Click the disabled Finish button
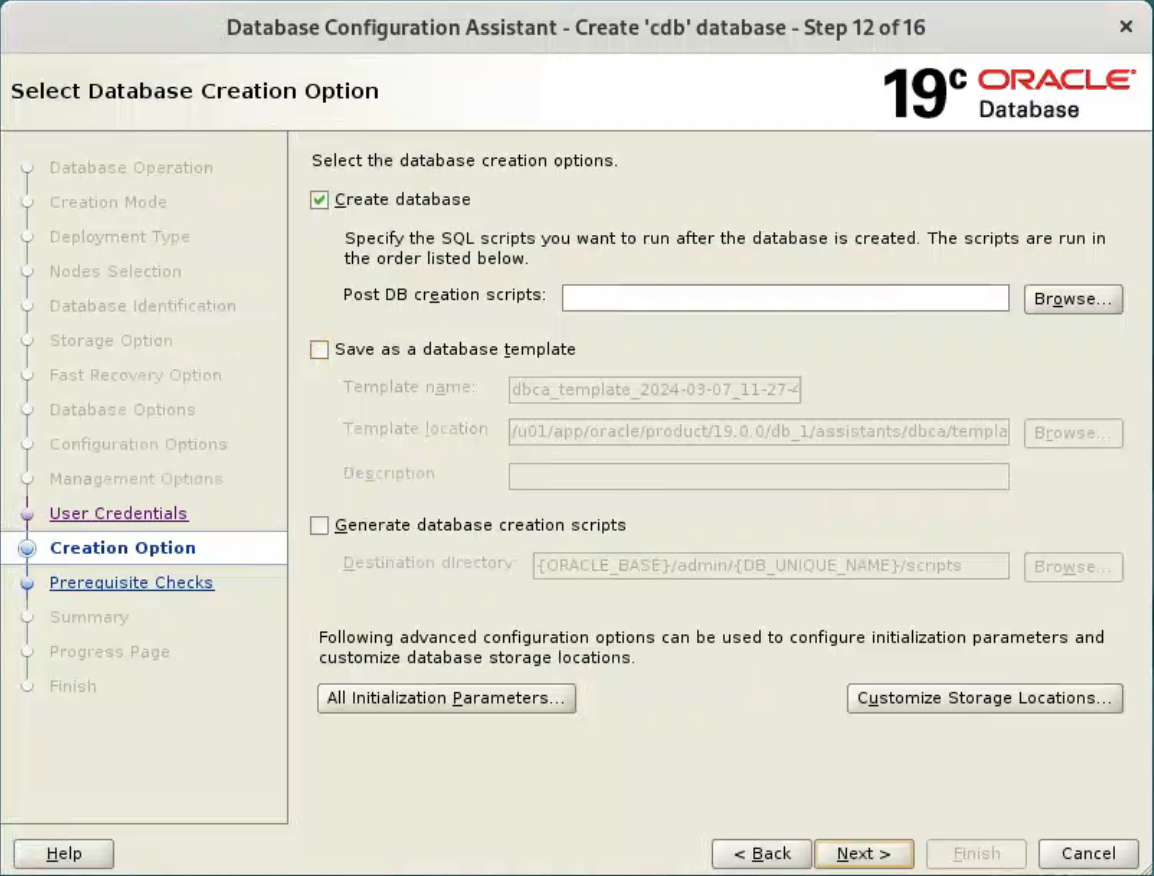Image resolution: width=1154 pixels, height=876 pixels. pos(977,853)
